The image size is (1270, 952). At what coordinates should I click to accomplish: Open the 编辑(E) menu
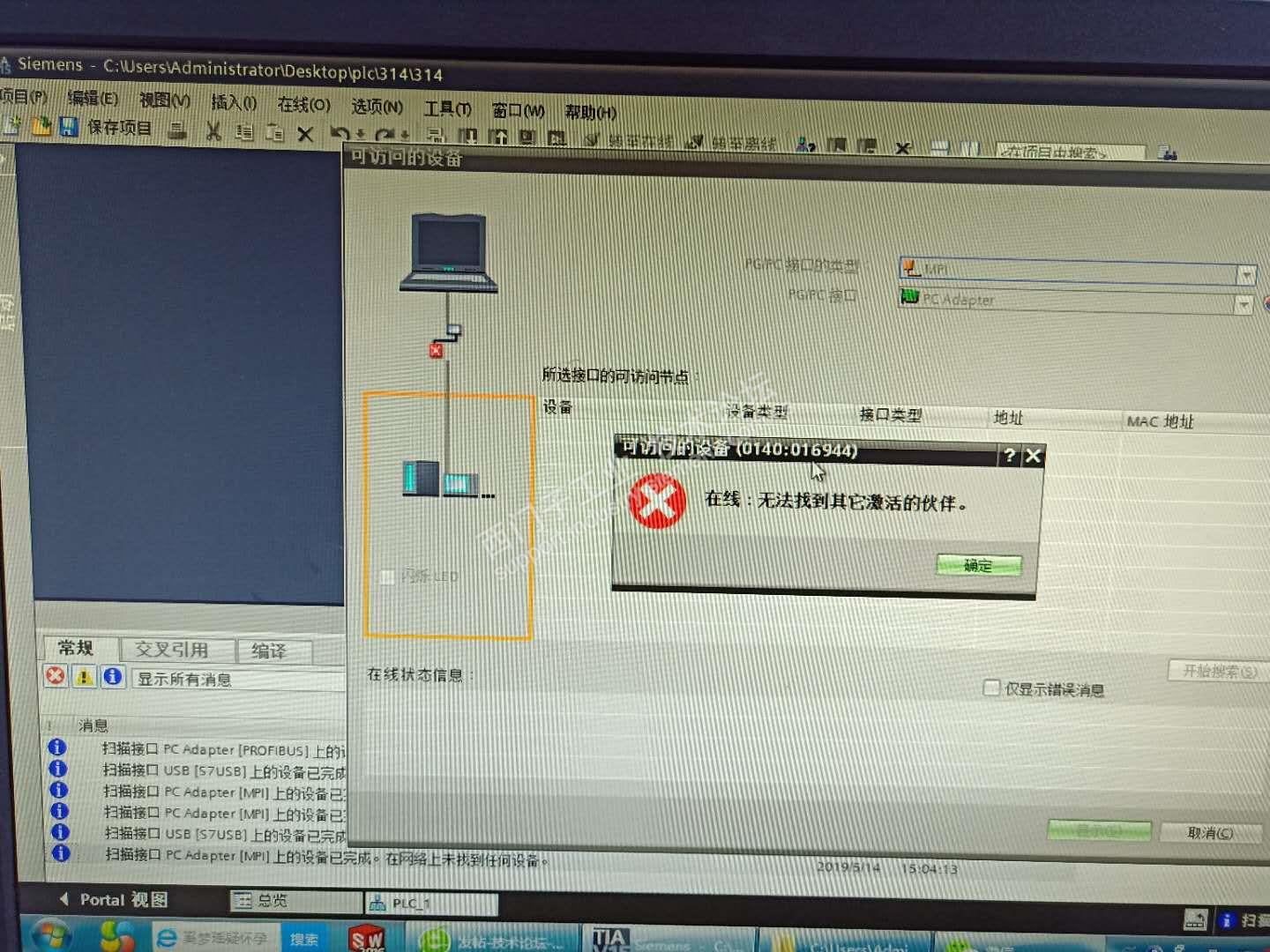pos(93,98)
